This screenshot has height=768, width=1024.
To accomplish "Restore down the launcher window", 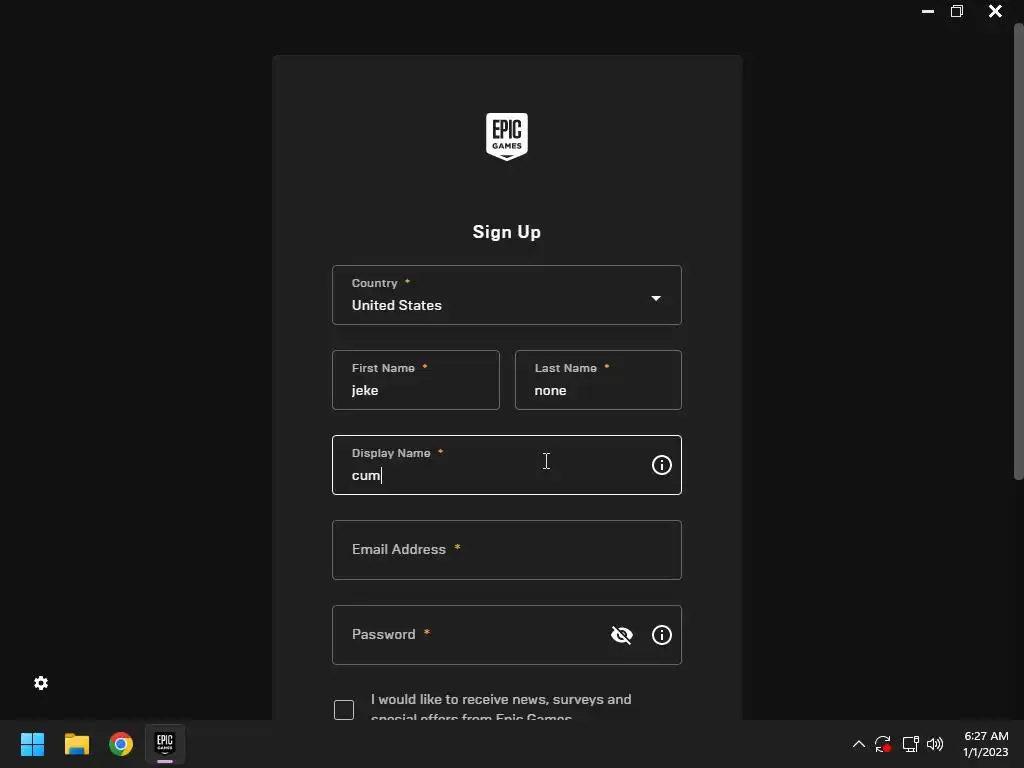I will point(957,11).
